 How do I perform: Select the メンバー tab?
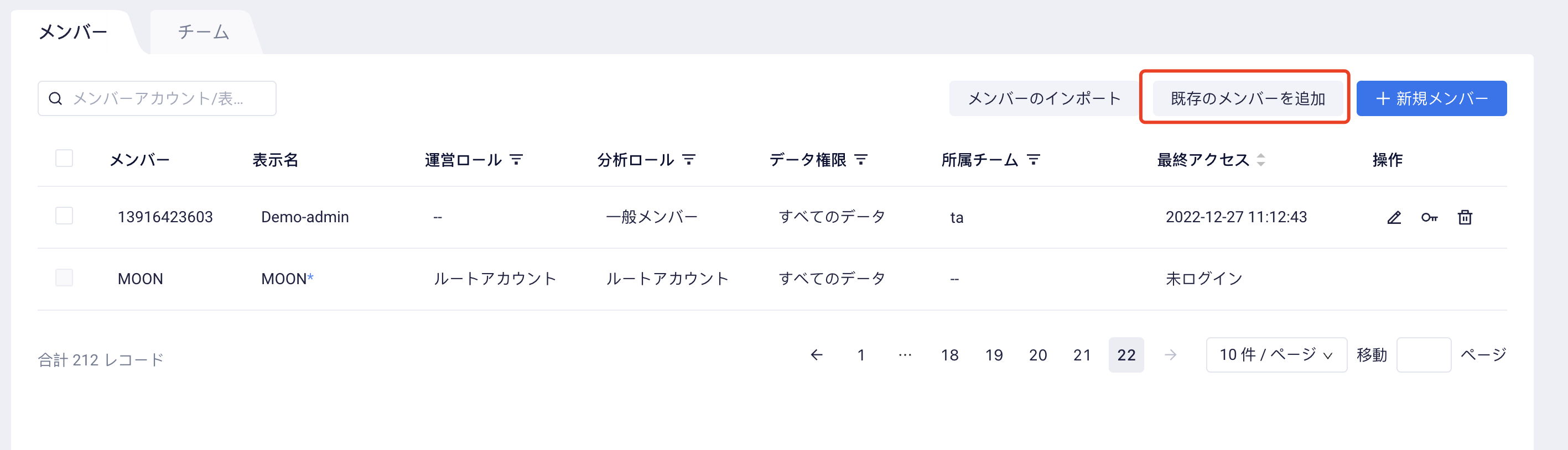point(73,32)
